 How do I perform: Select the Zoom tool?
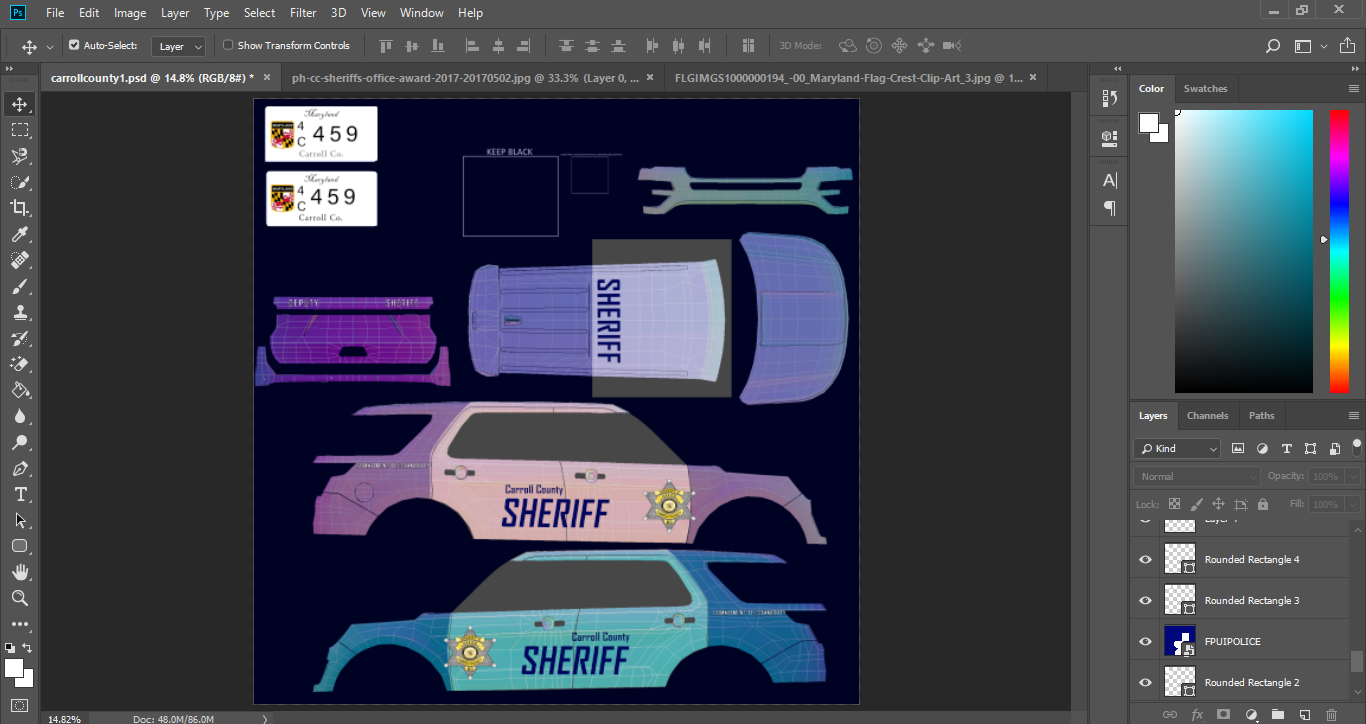pos(19,598)
